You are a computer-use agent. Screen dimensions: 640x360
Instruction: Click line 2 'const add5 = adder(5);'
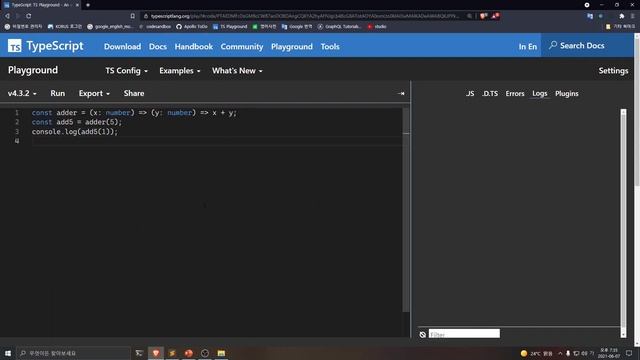(x=77, y=122)
